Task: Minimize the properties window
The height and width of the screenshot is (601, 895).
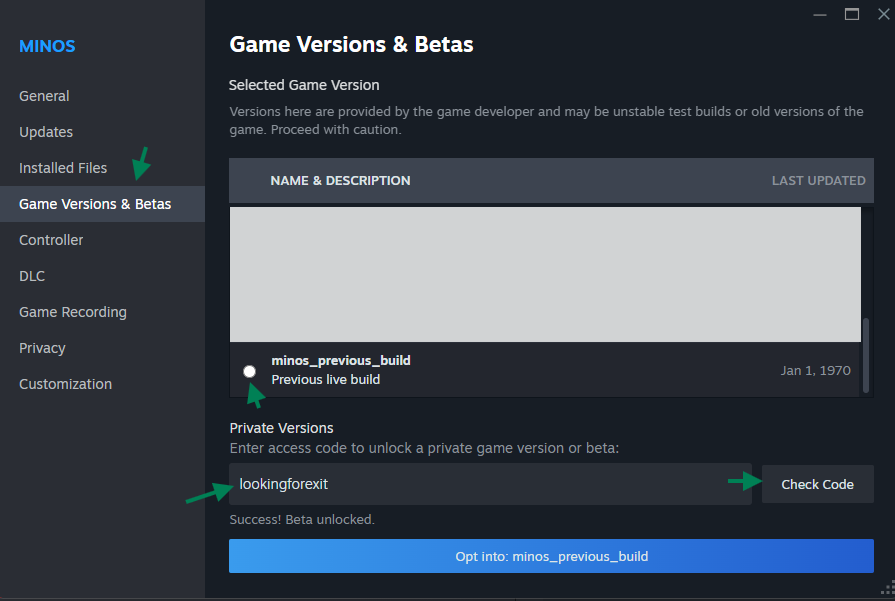Action: pos(820,14)
